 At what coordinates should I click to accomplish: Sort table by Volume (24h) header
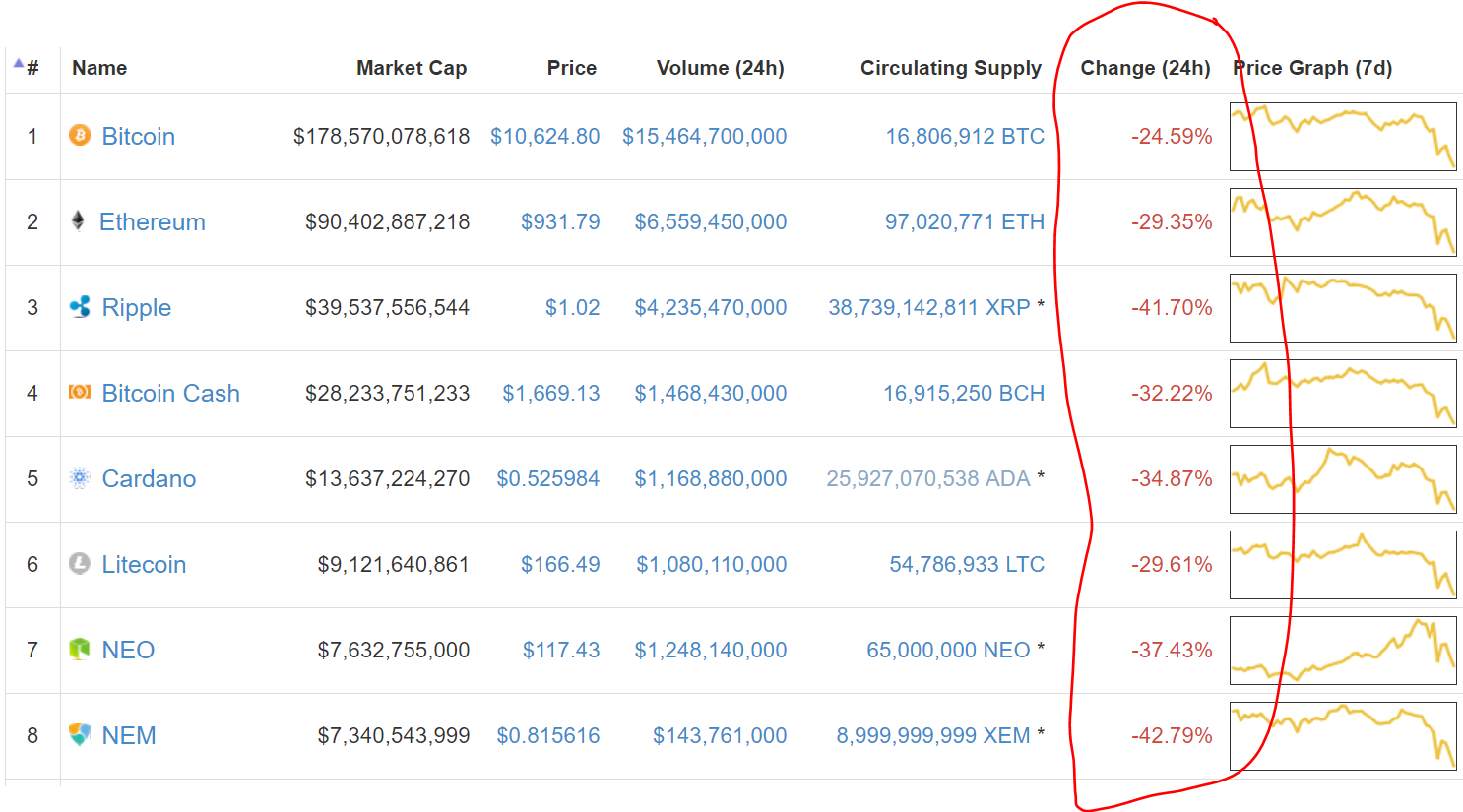pyautogui.click(x=721, y=68)
